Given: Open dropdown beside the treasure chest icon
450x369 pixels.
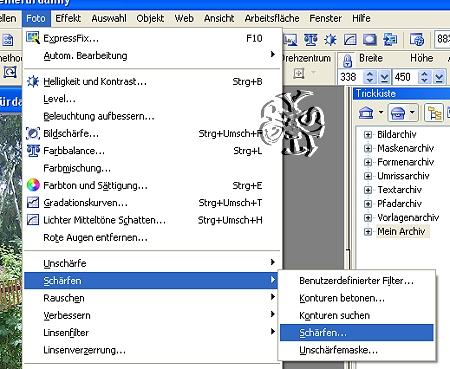Looking at the screenshot, I should [x=412, y=112].
